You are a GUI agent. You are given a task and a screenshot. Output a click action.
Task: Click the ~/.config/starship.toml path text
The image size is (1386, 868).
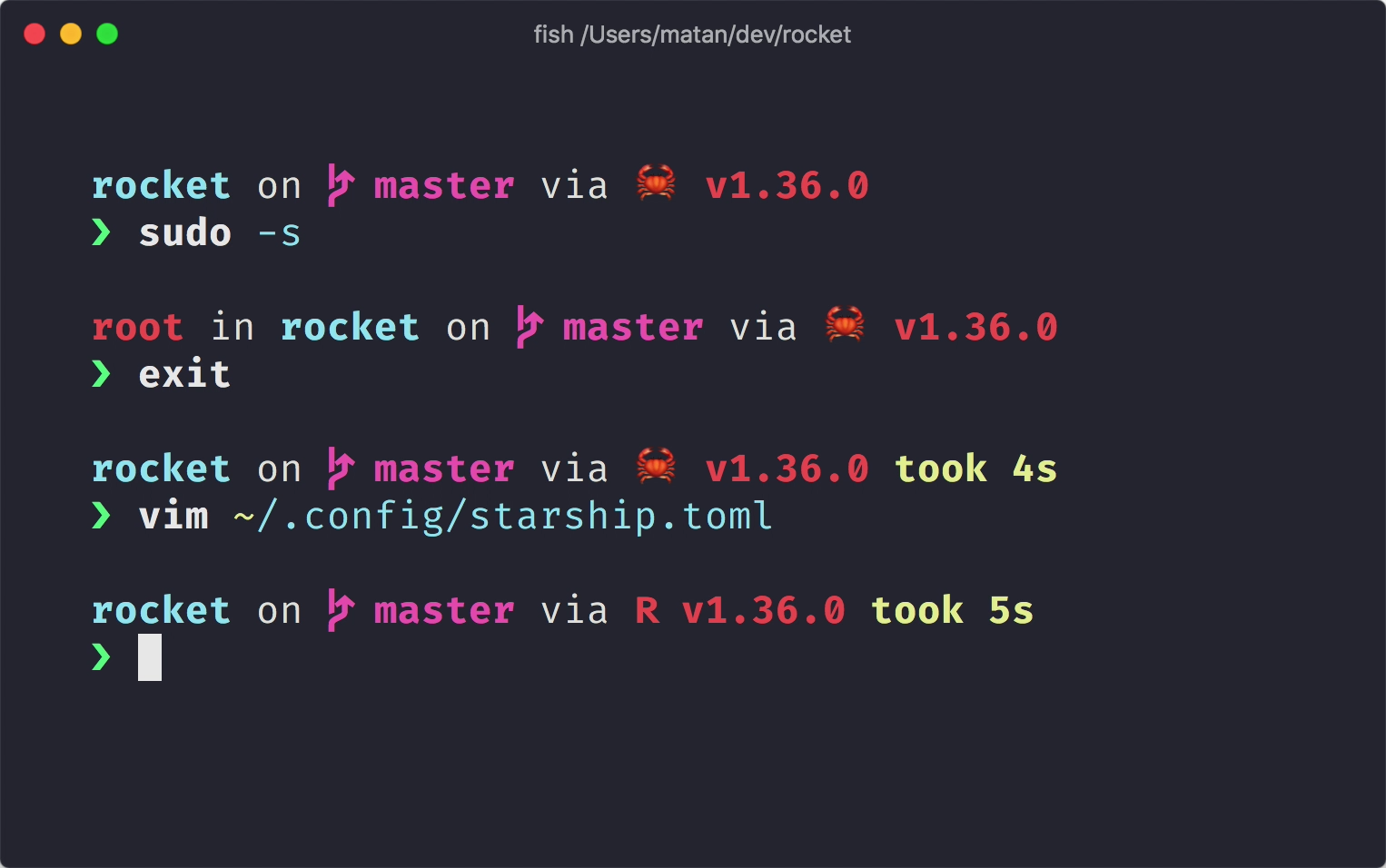pyautogui.click(x=503, y=517)
